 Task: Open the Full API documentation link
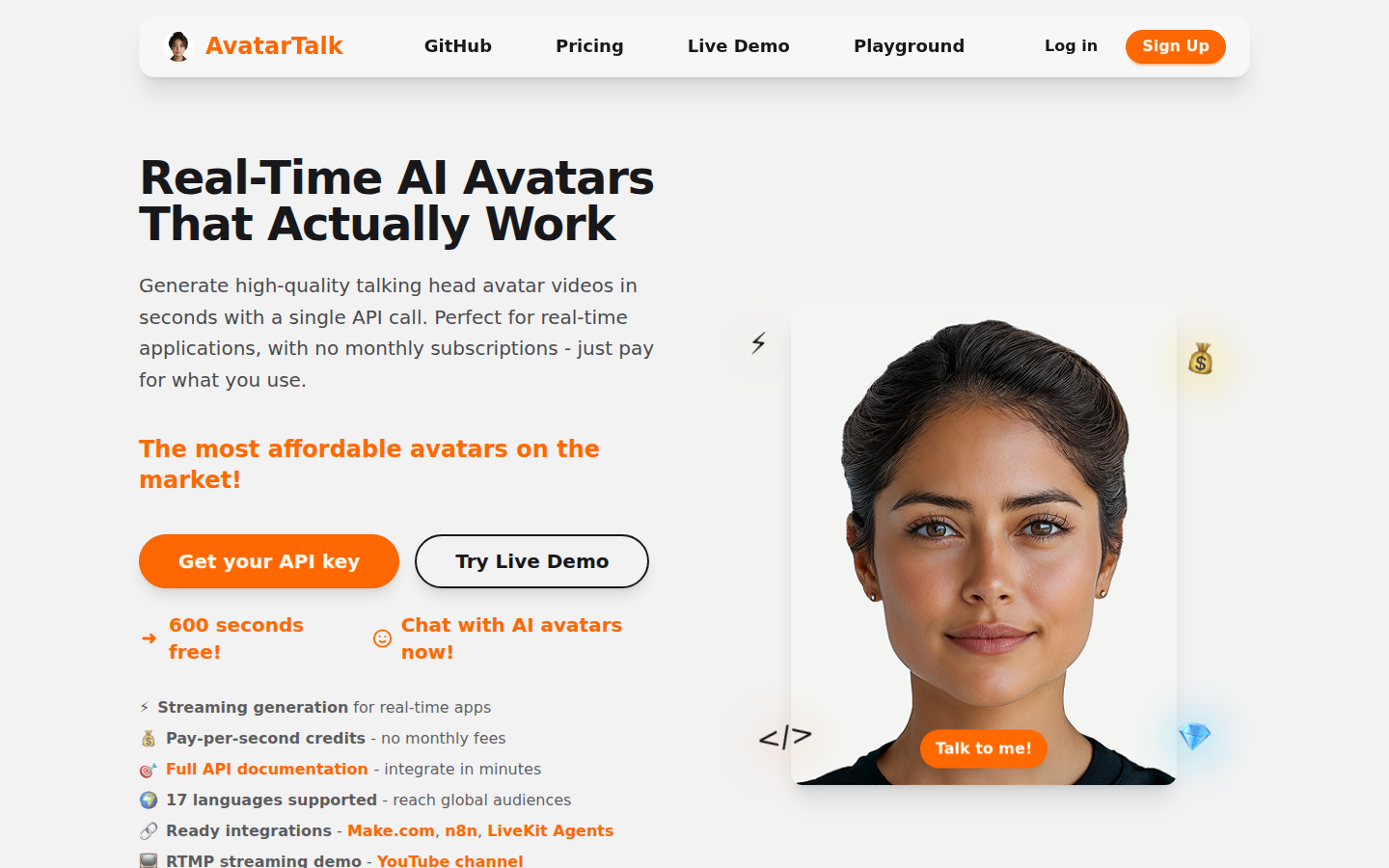click(x=267, y=770)
